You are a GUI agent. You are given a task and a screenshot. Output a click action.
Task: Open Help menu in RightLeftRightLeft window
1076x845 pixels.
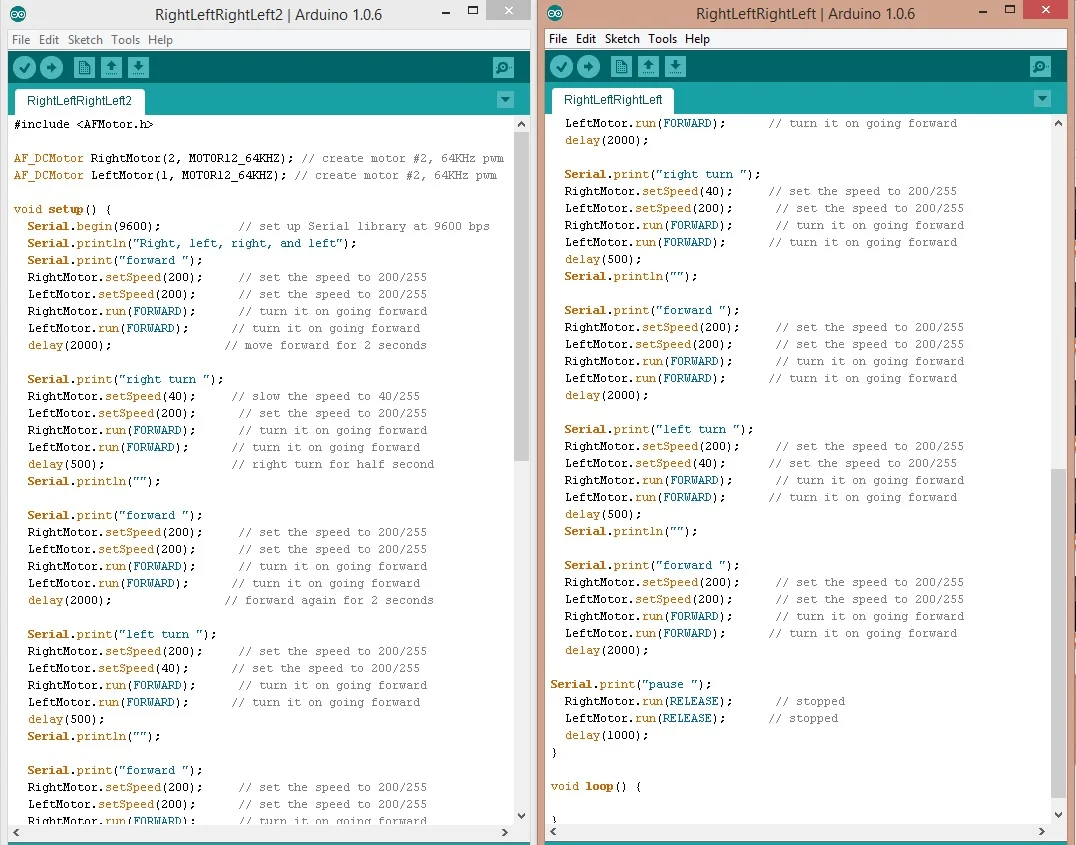coord(697,39)
